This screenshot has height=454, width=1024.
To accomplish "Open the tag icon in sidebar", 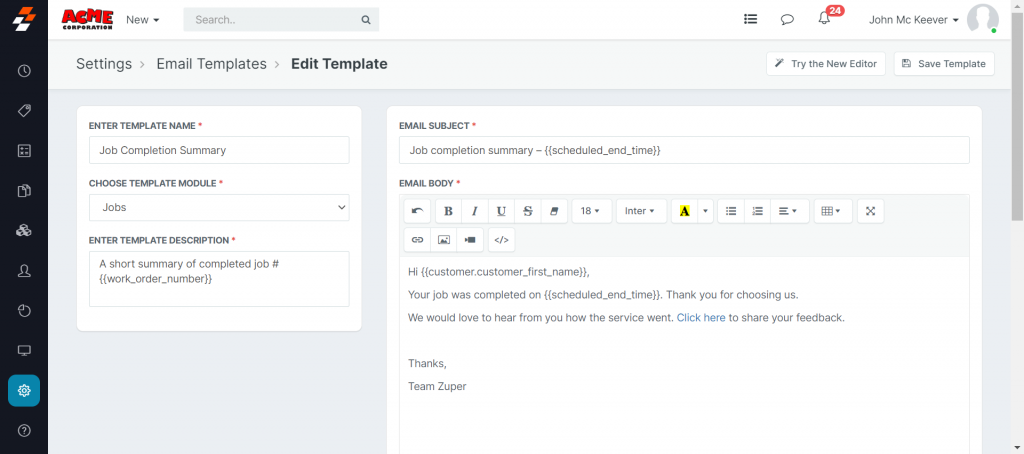I will tap(24, 110).
